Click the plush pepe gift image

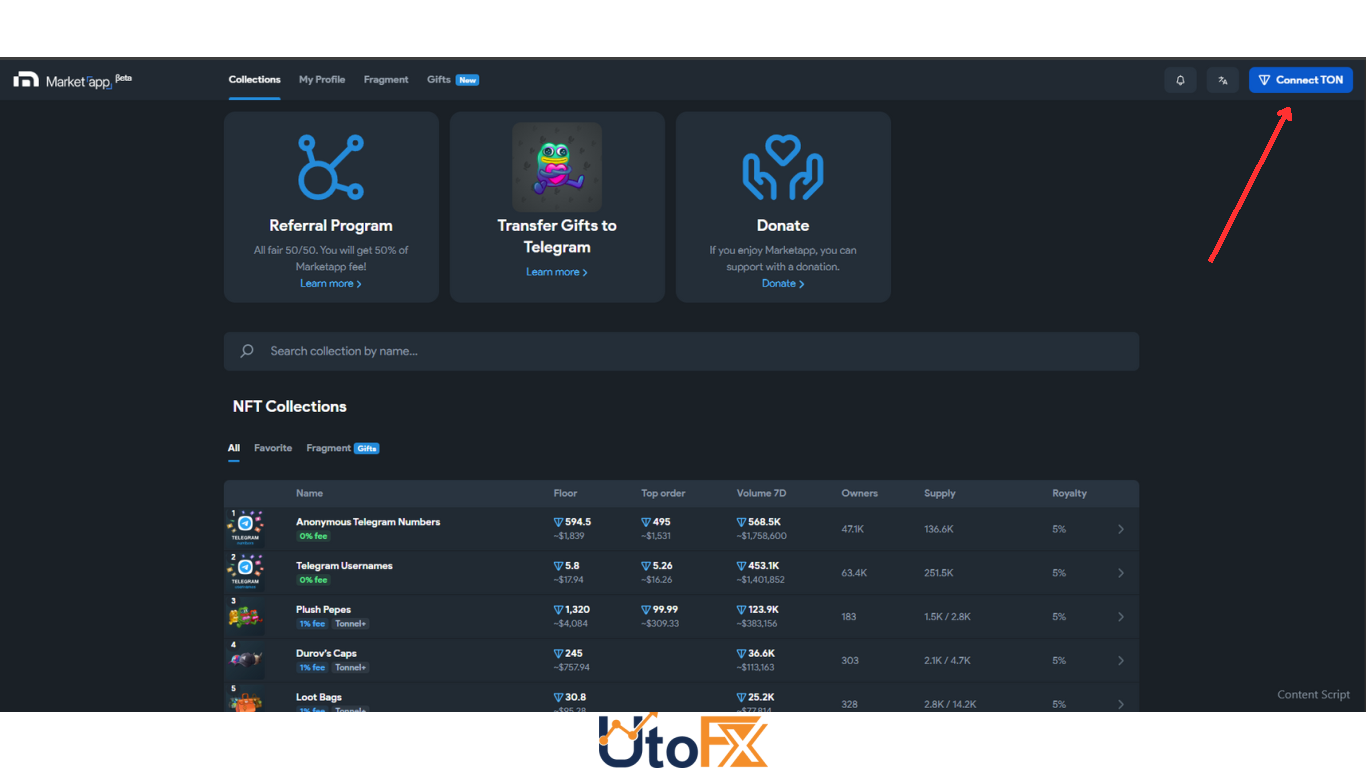coord(557,166)
